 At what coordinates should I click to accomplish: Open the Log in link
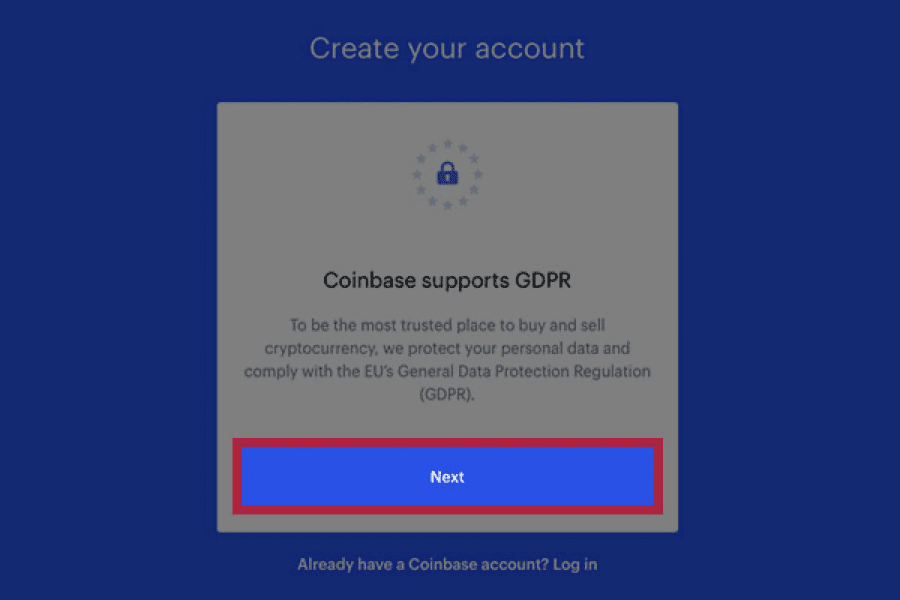coord(575,564)
